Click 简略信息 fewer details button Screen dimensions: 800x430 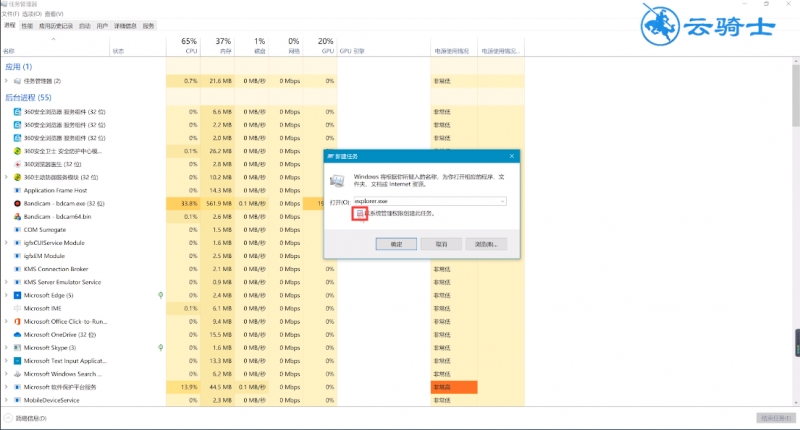click(26, 418)
